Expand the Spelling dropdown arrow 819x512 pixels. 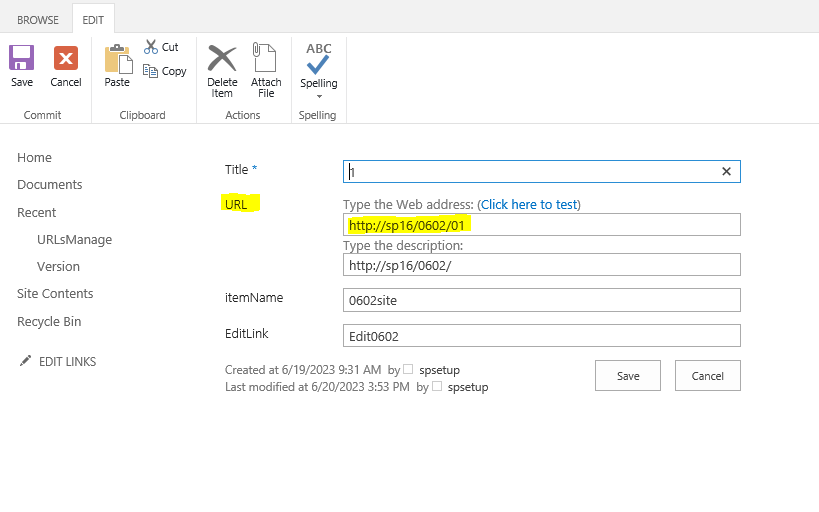click(x=319, y=96)
